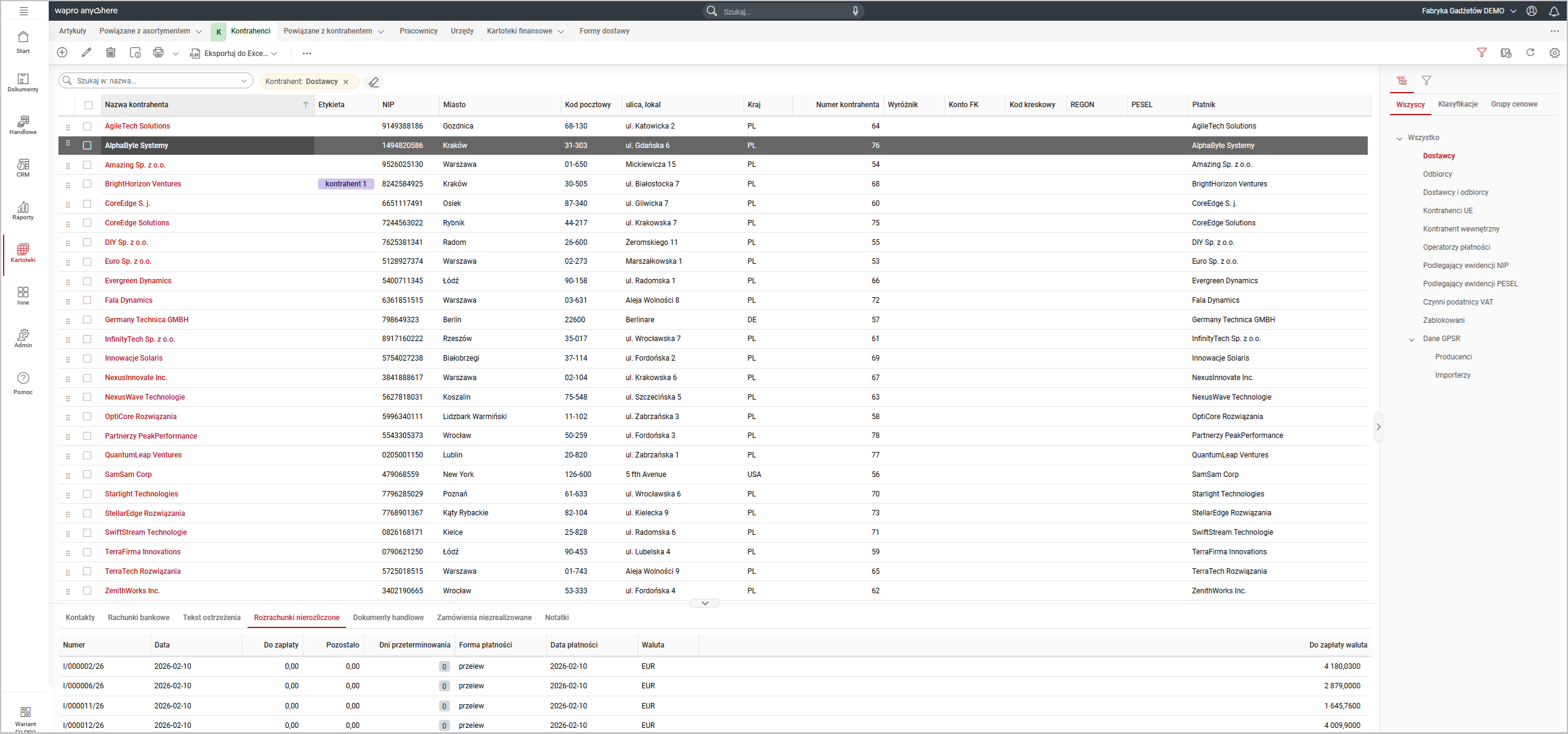
Task: Check the AgileTech Solutions row checkbox
Action: [x=87, y=126]
